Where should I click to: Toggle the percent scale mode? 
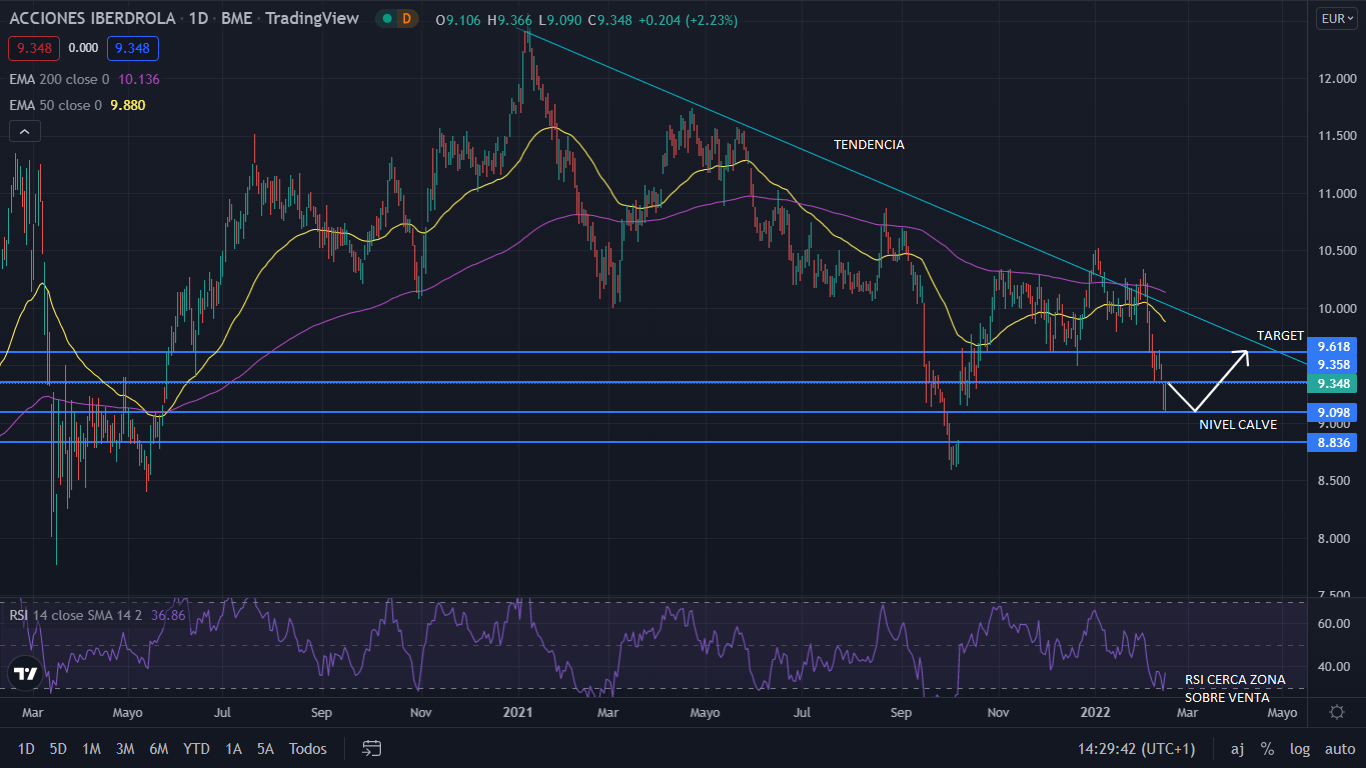pyautogui.click(x=1267, y=748)
